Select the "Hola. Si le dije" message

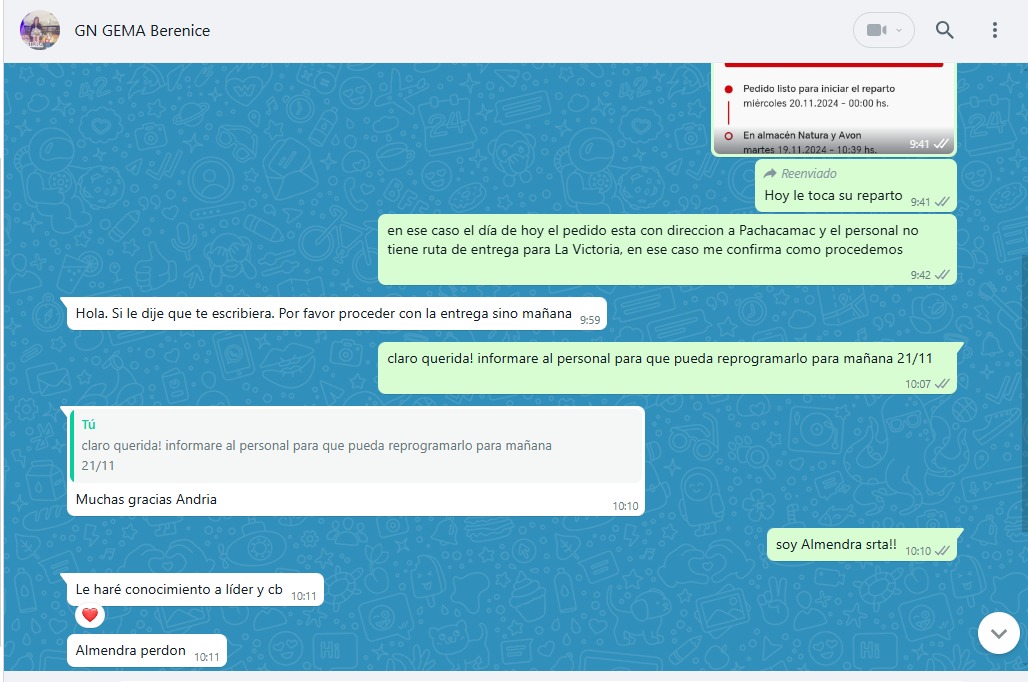[323, 314]
